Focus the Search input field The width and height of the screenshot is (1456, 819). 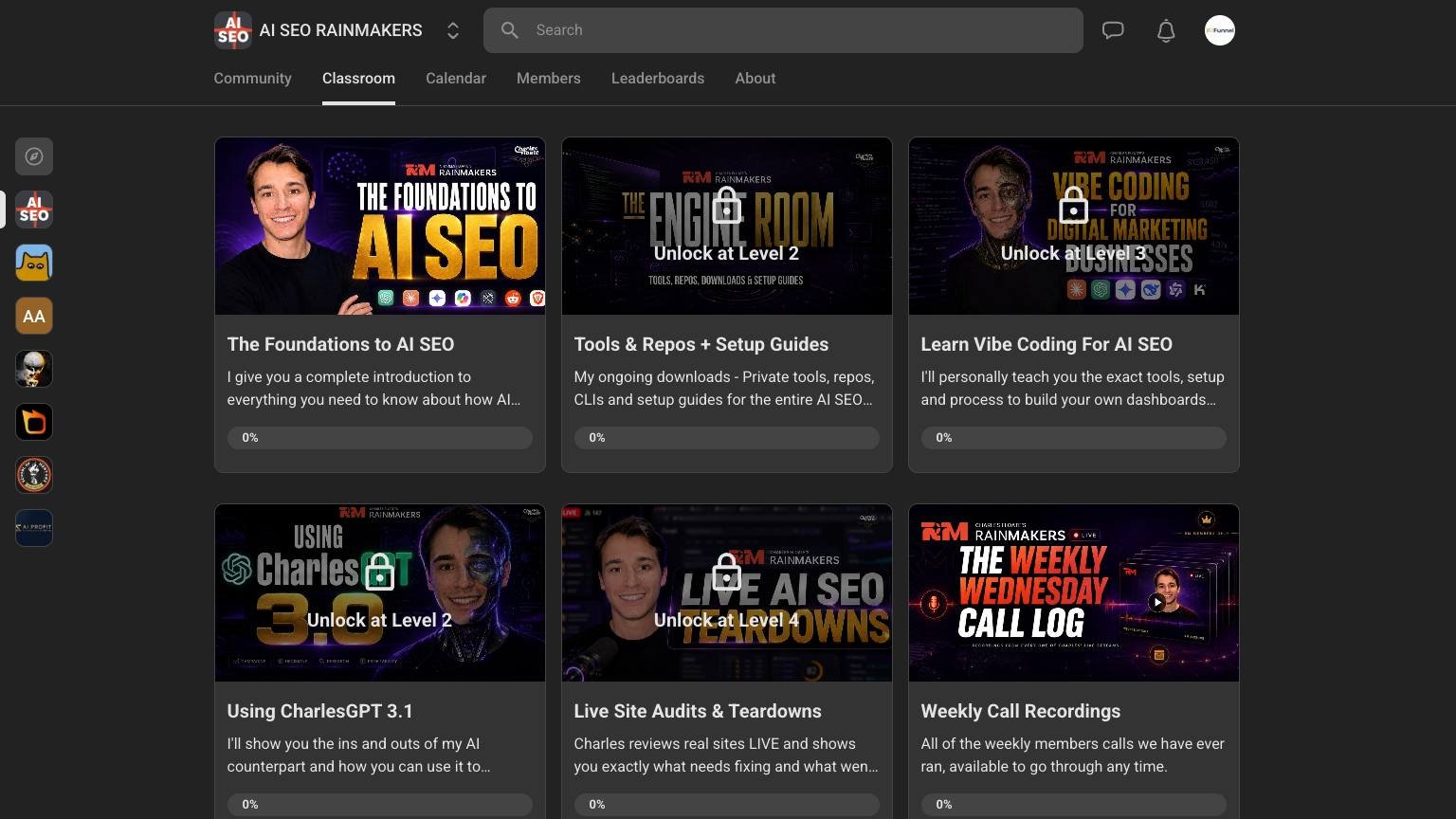point(783,30)
